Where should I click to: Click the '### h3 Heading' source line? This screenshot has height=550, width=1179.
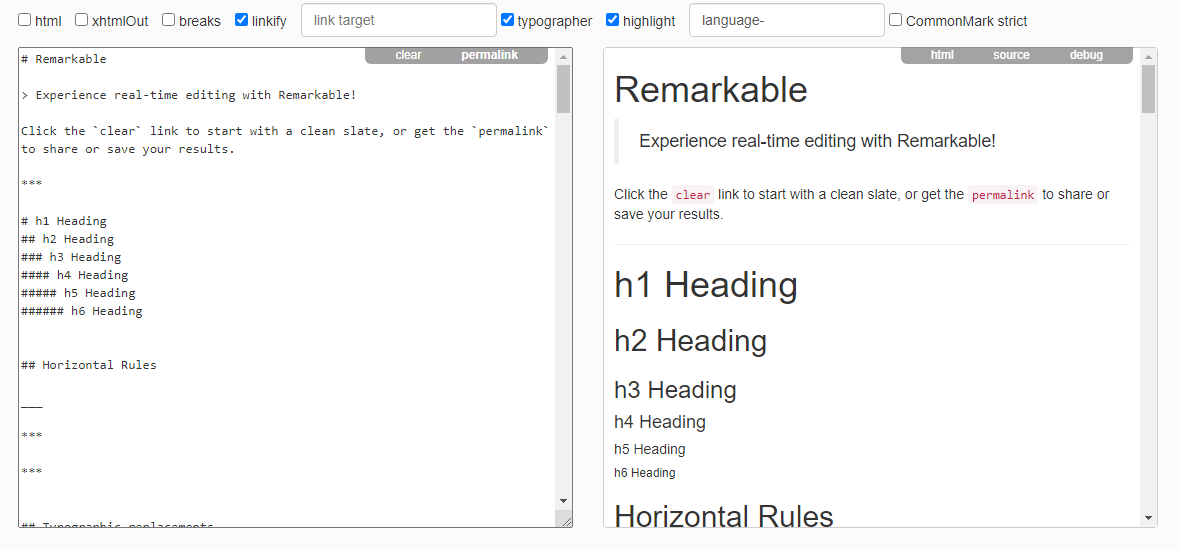(71, 257)
